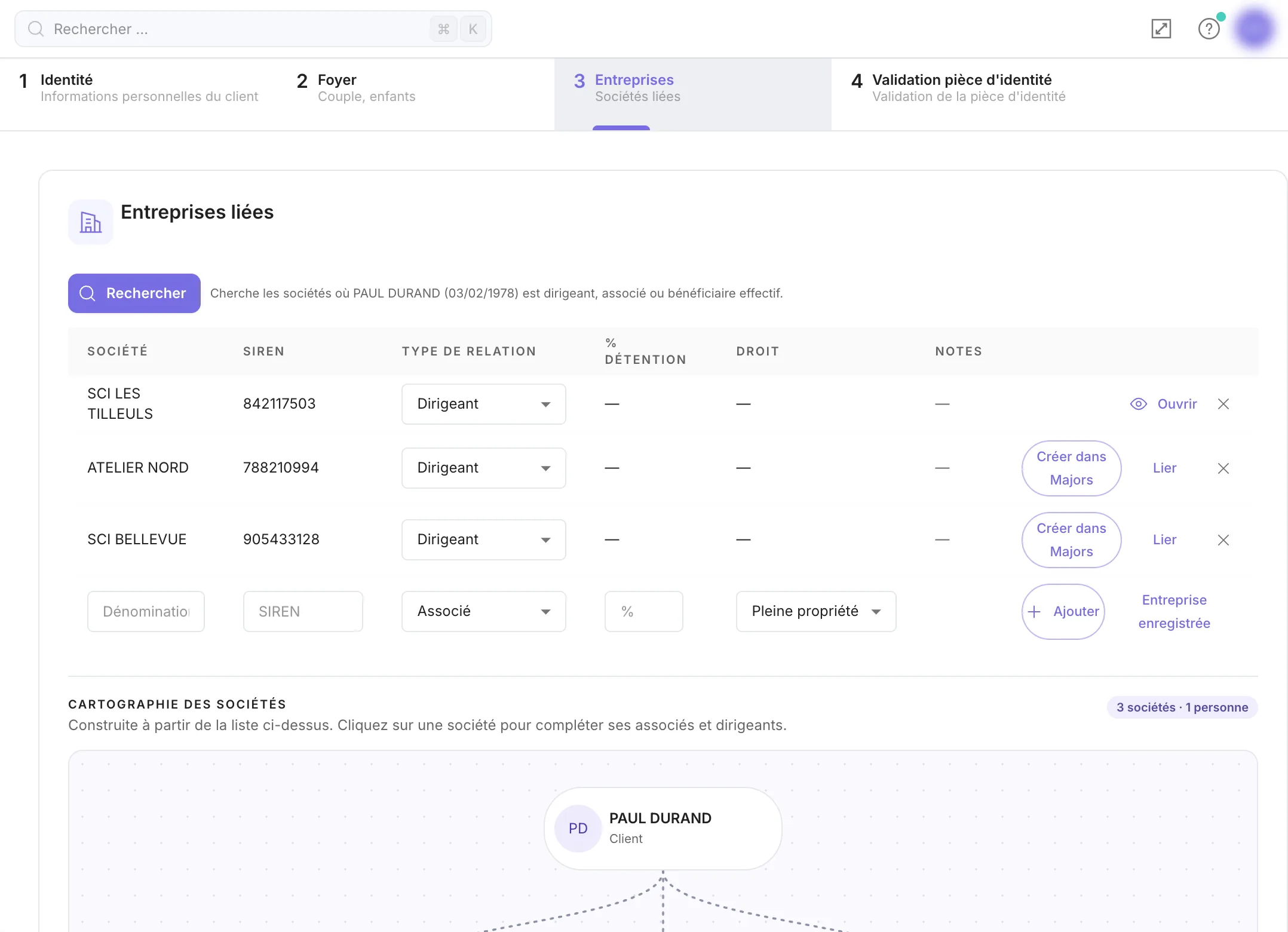The image size is (1288, 932).
Task: Open relation type dropdown for ATELIER NORD
Action: click(484, 468)
